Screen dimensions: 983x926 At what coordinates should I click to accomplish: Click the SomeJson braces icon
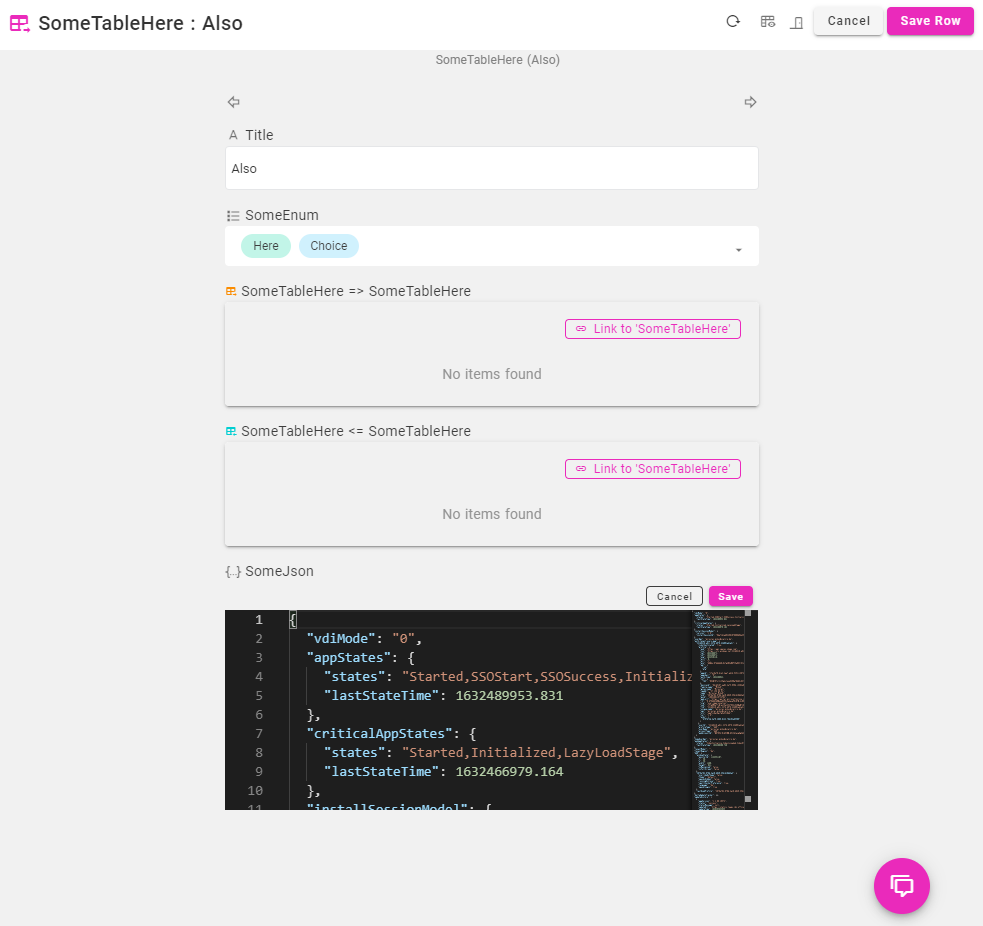233,572
